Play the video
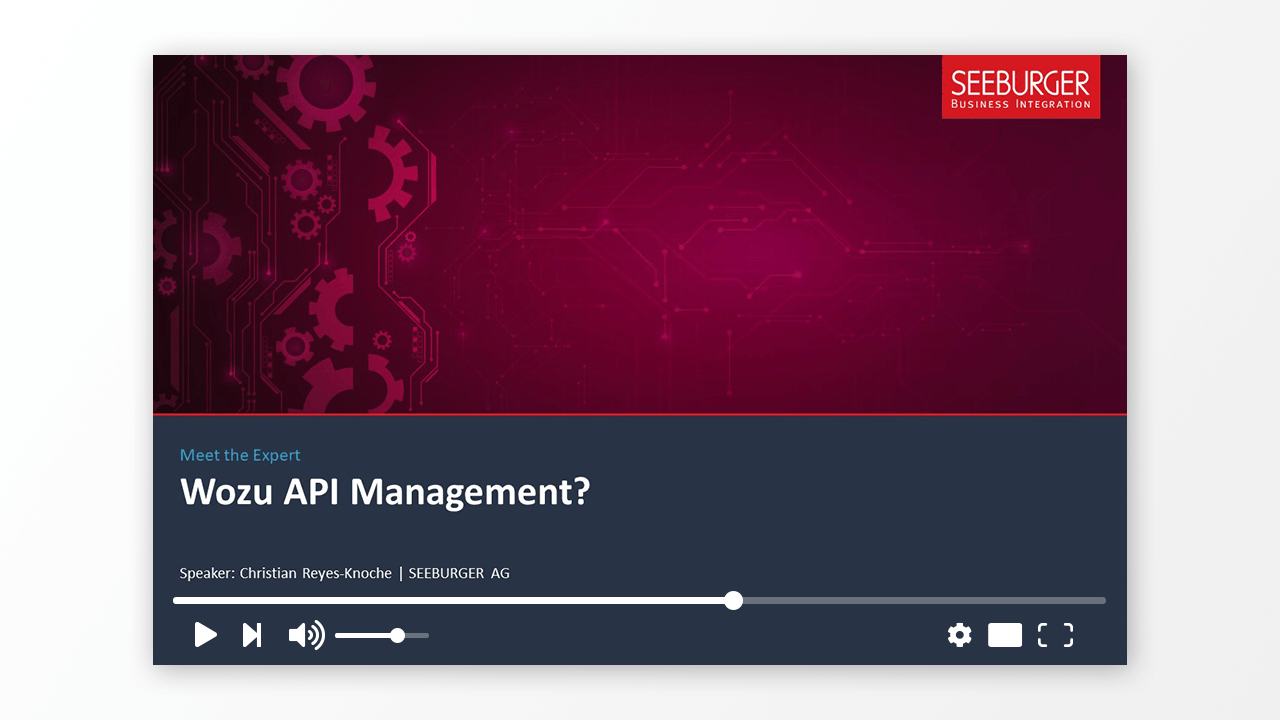1280x720 pixels. tap(206, 635)
